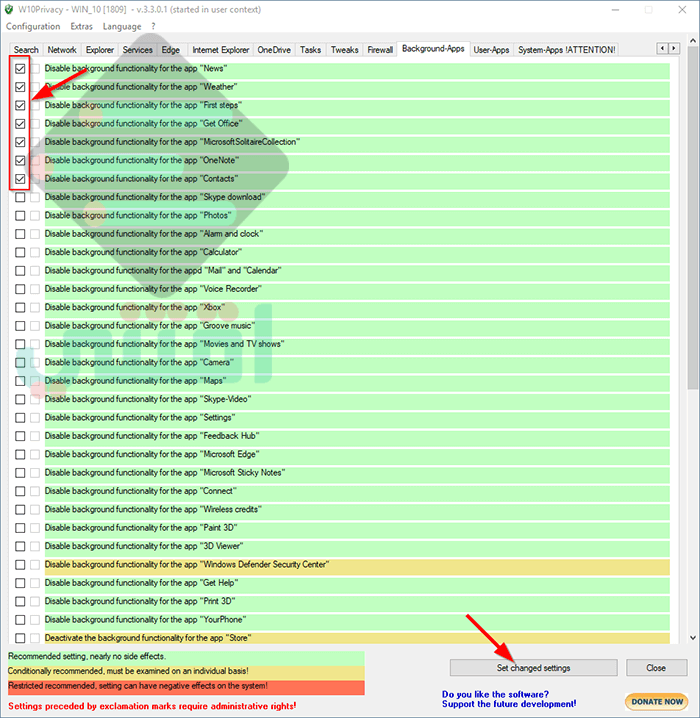The image size is (700, 718).
Task: Click the vertical scrollbar thumb
Action: [x=693, y=218]
